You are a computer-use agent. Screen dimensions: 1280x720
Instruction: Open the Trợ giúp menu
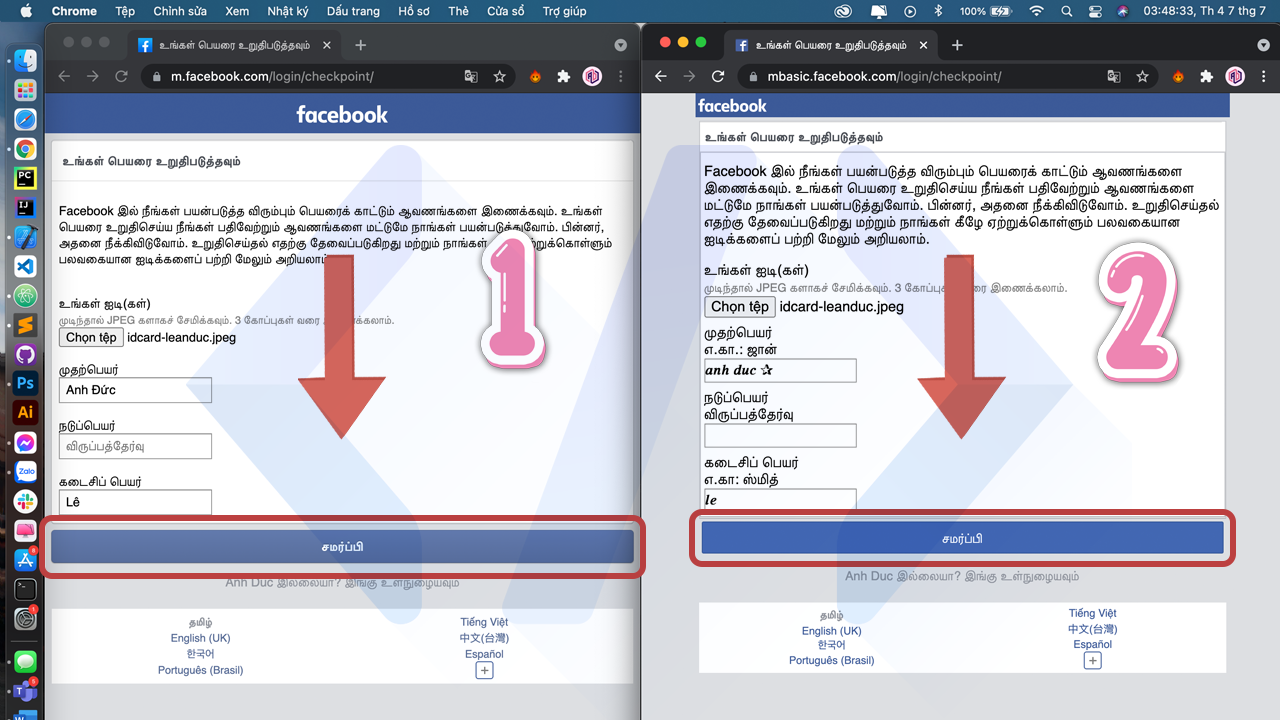[565, 11]
